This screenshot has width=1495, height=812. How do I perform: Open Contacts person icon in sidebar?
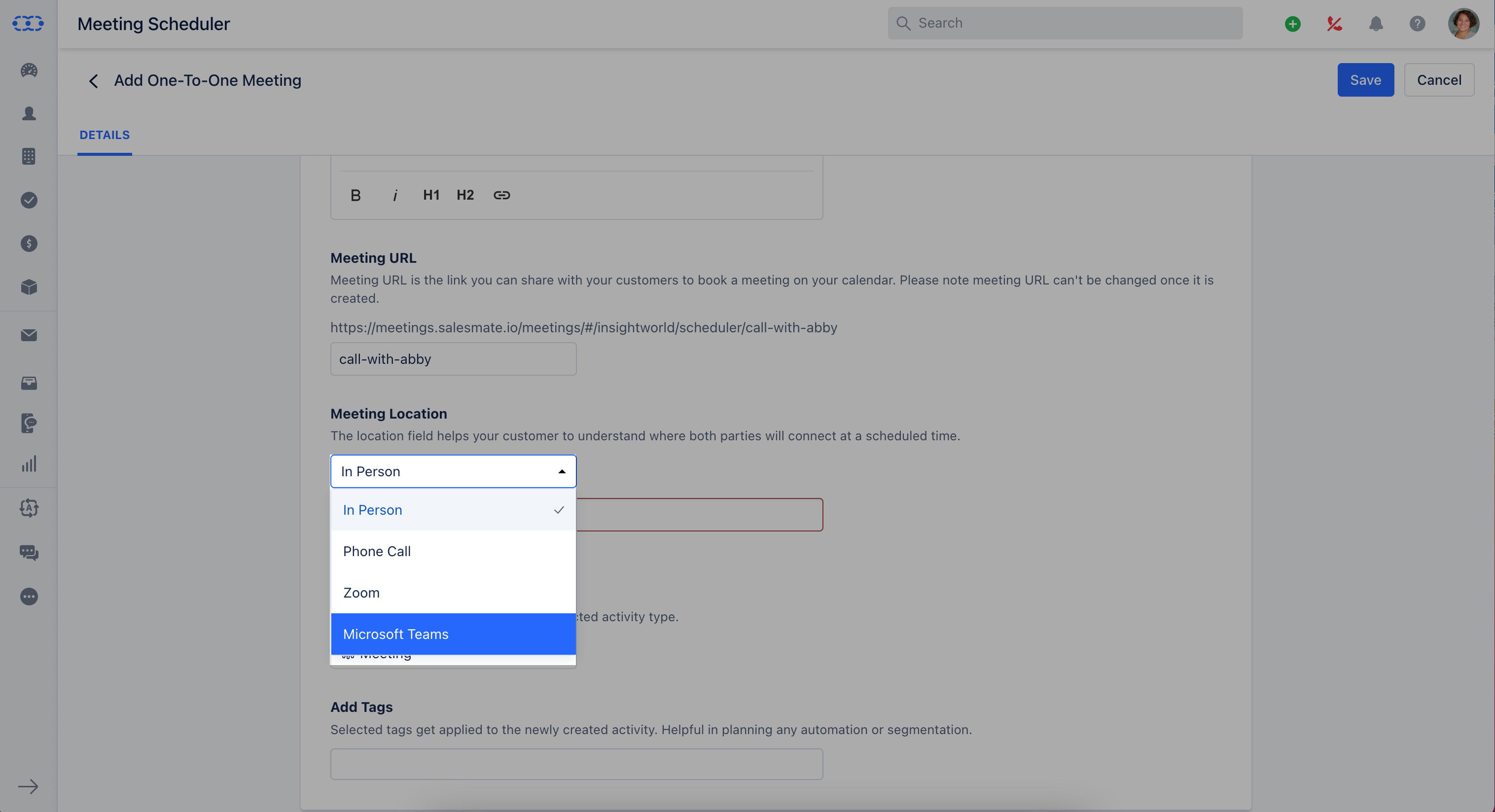point(29,113)
